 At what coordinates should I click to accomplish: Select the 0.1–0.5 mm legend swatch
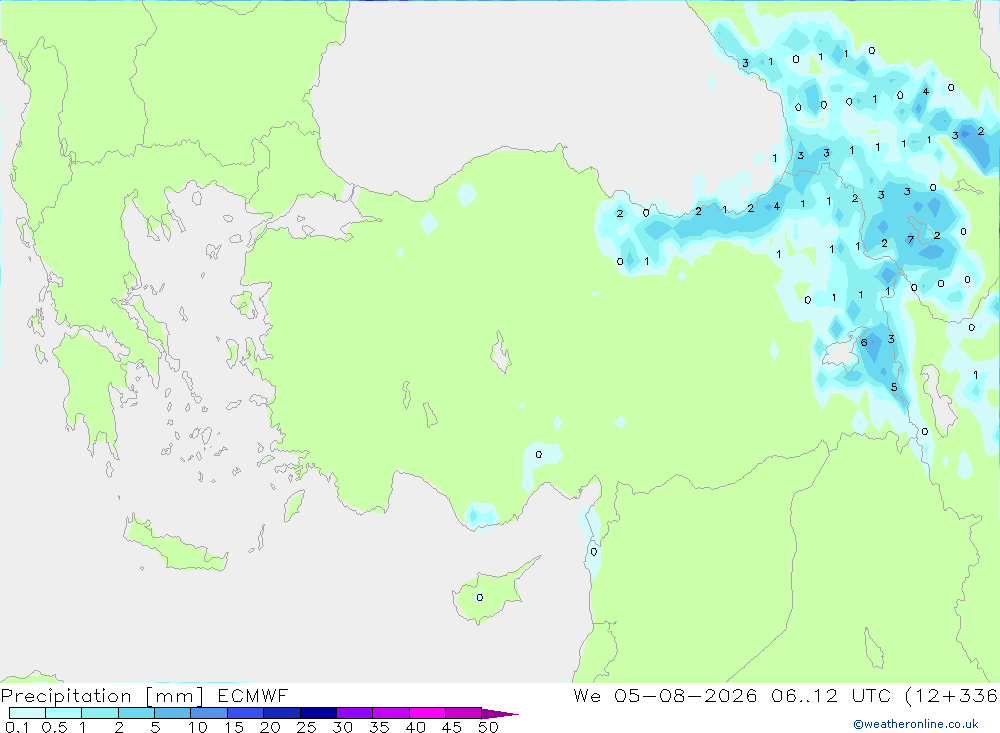tap(27, 713)
